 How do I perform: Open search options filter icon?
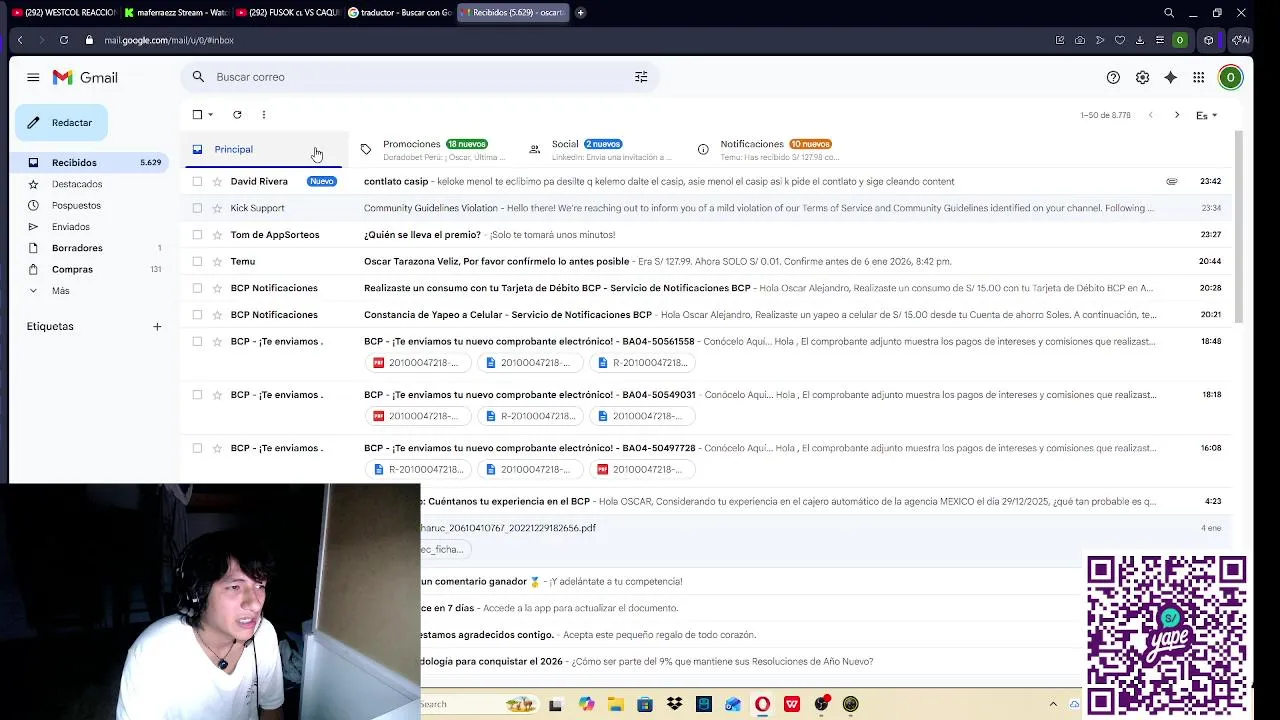point(641,77)
